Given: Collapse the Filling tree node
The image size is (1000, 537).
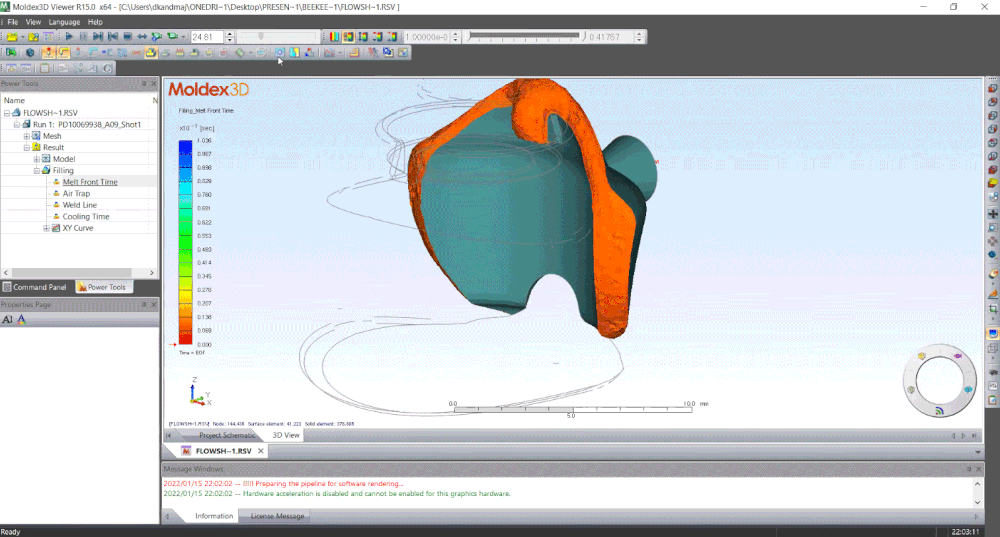Looking at the screenshot, I should pos(36,170).
